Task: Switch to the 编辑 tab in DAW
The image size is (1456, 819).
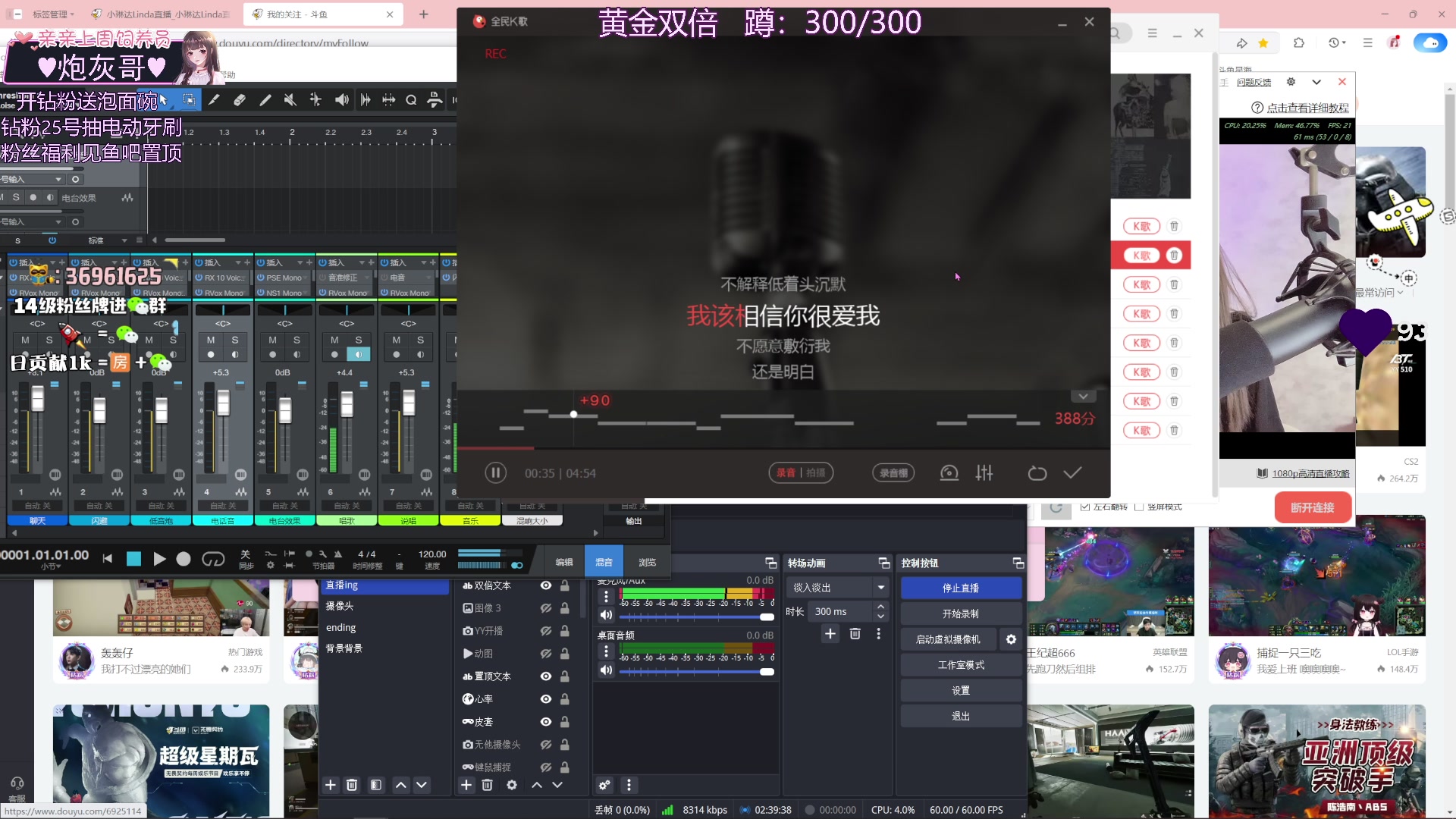Action: point(564,562)
